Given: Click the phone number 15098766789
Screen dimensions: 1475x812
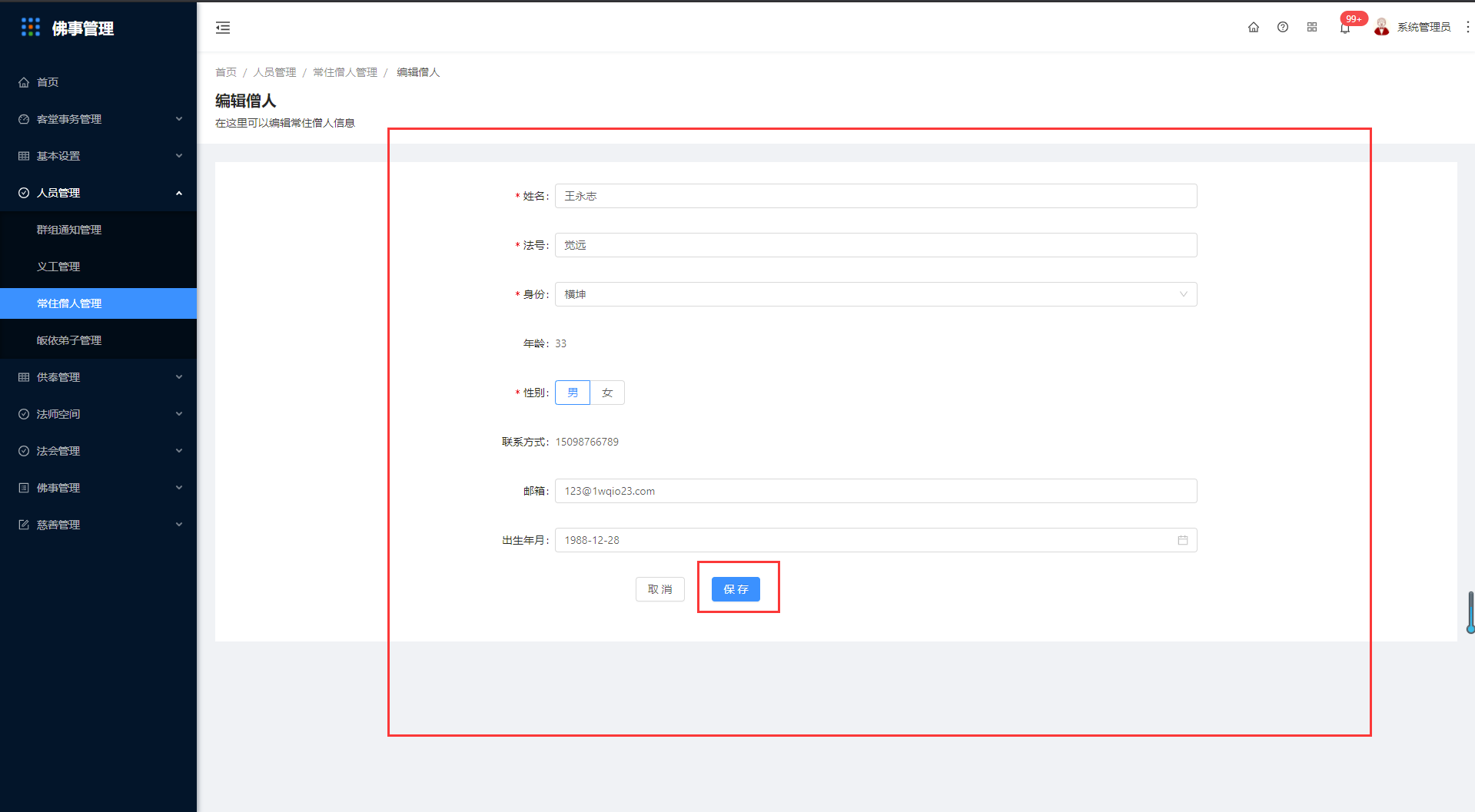Looking at the screenshot, I should (587, 442).
